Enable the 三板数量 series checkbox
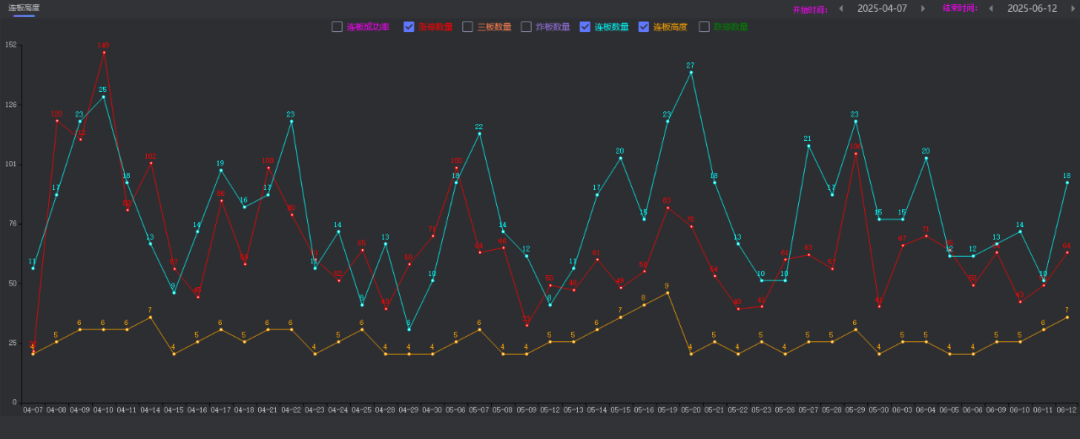This screenshot has width=1080, height=439. click(x=468, y=27)
